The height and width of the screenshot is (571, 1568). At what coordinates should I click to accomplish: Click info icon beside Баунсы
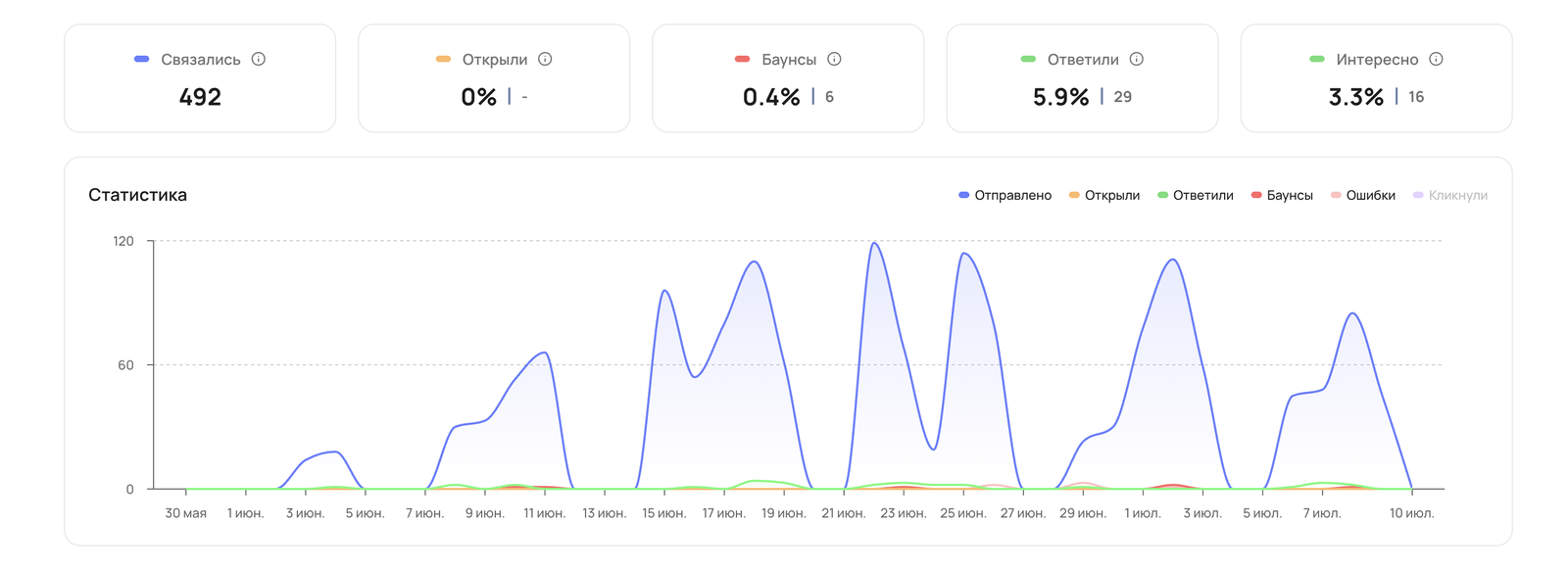(x=834, y=59)
